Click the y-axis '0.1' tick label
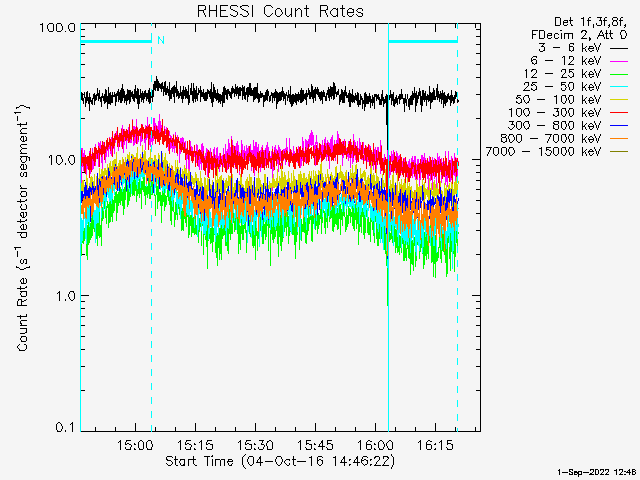Image resolution: width=640 pixels, height=480 pixels. pos(65,427)
